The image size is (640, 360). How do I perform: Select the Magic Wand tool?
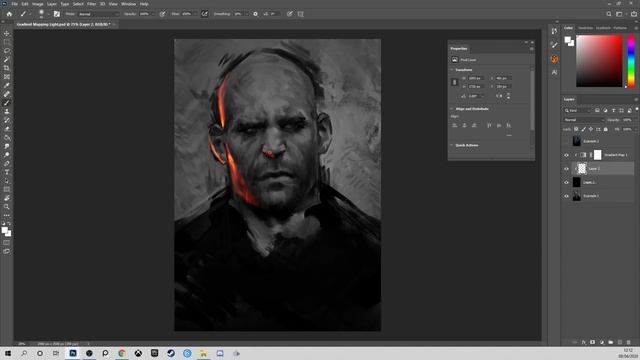tap(7, 59)
